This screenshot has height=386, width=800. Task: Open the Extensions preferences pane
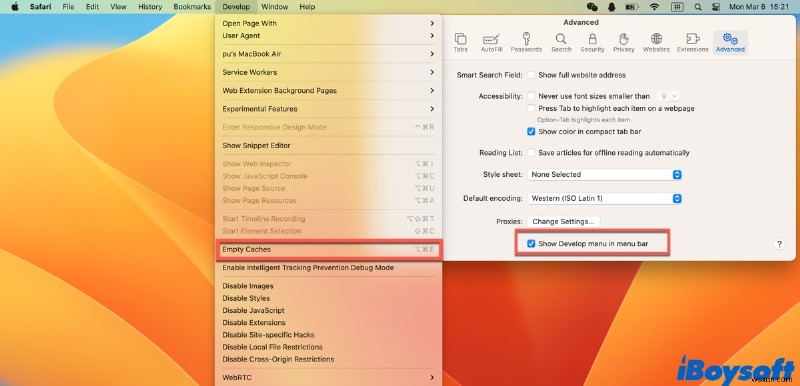point(692,43)
